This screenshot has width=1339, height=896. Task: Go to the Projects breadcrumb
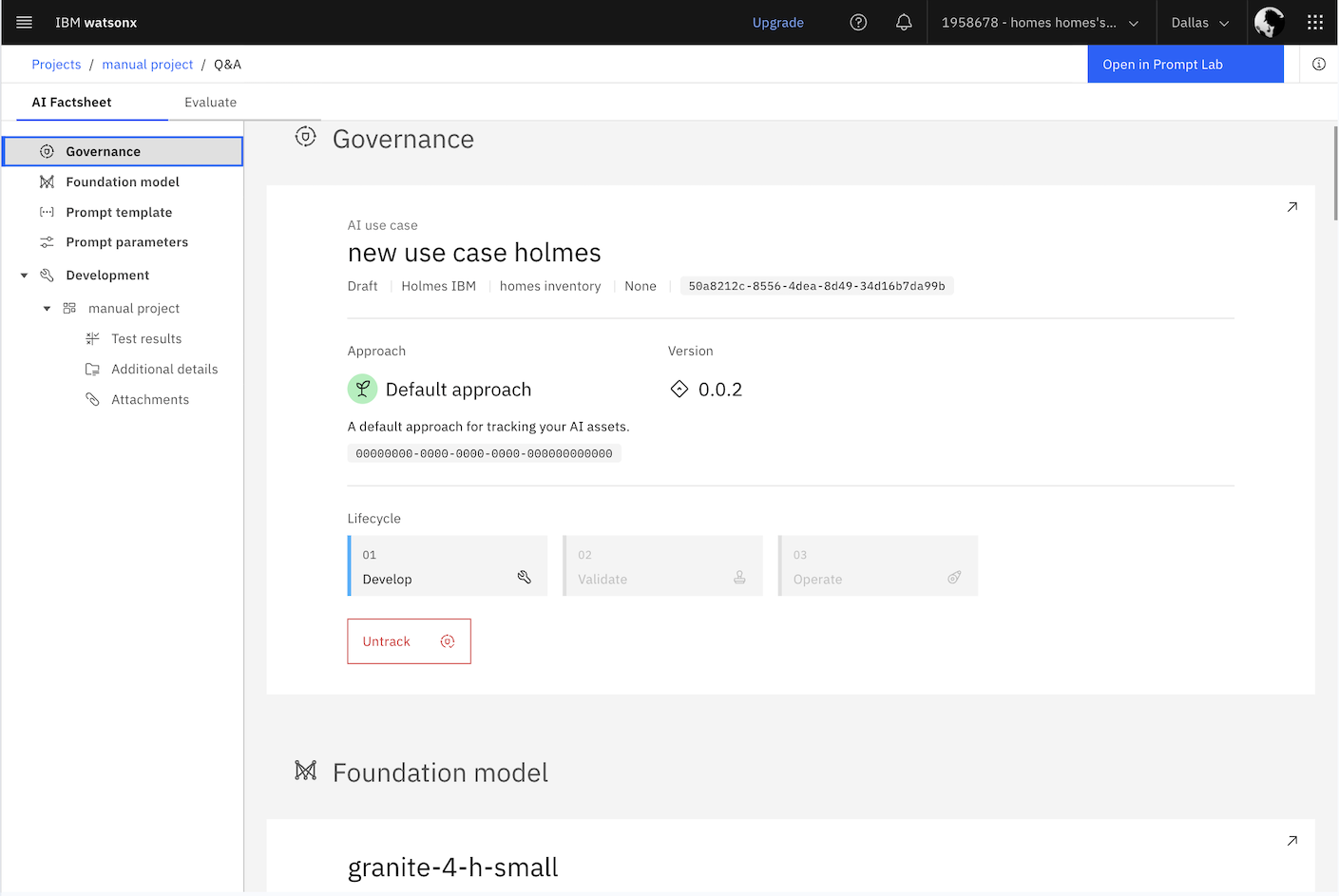coord(56,64)
